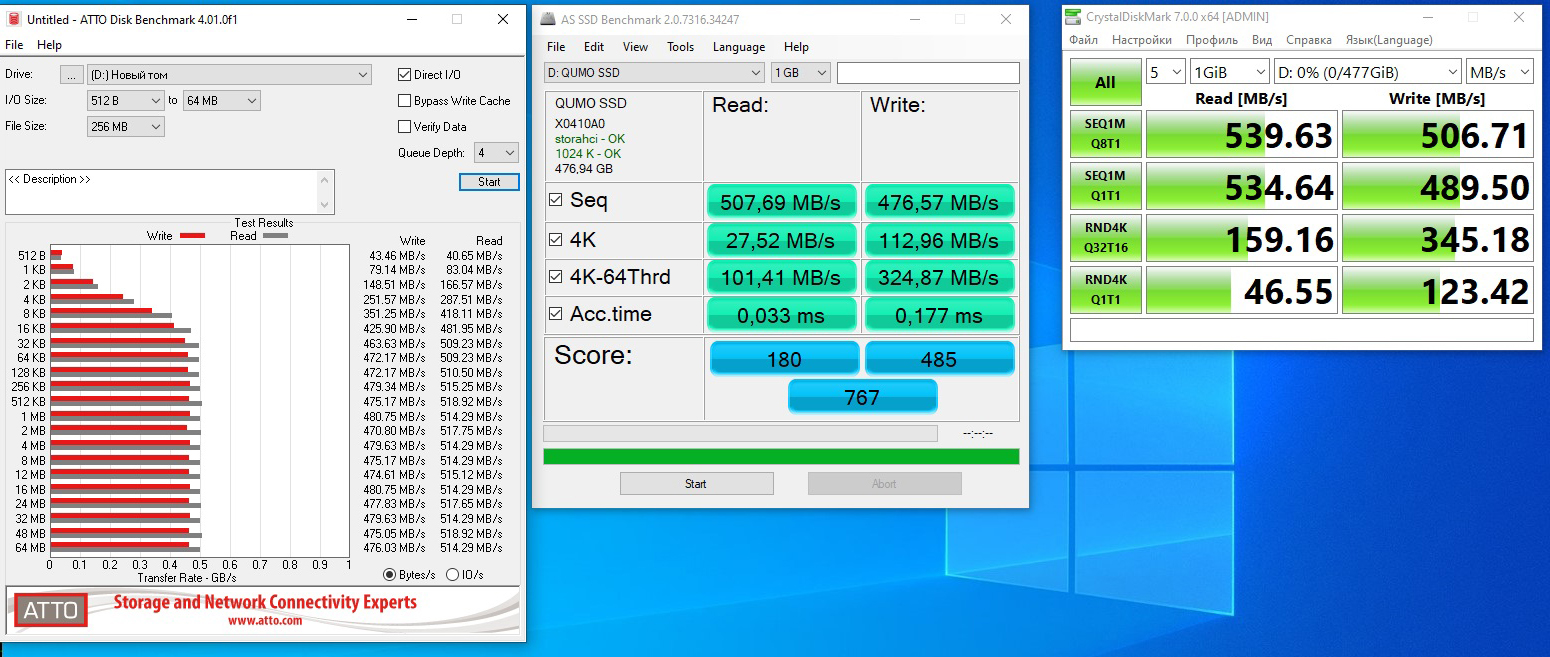Uncheck the Acc.time test checkbox
The width and height of the screenshot is (1550, 657).
[556, 314]
